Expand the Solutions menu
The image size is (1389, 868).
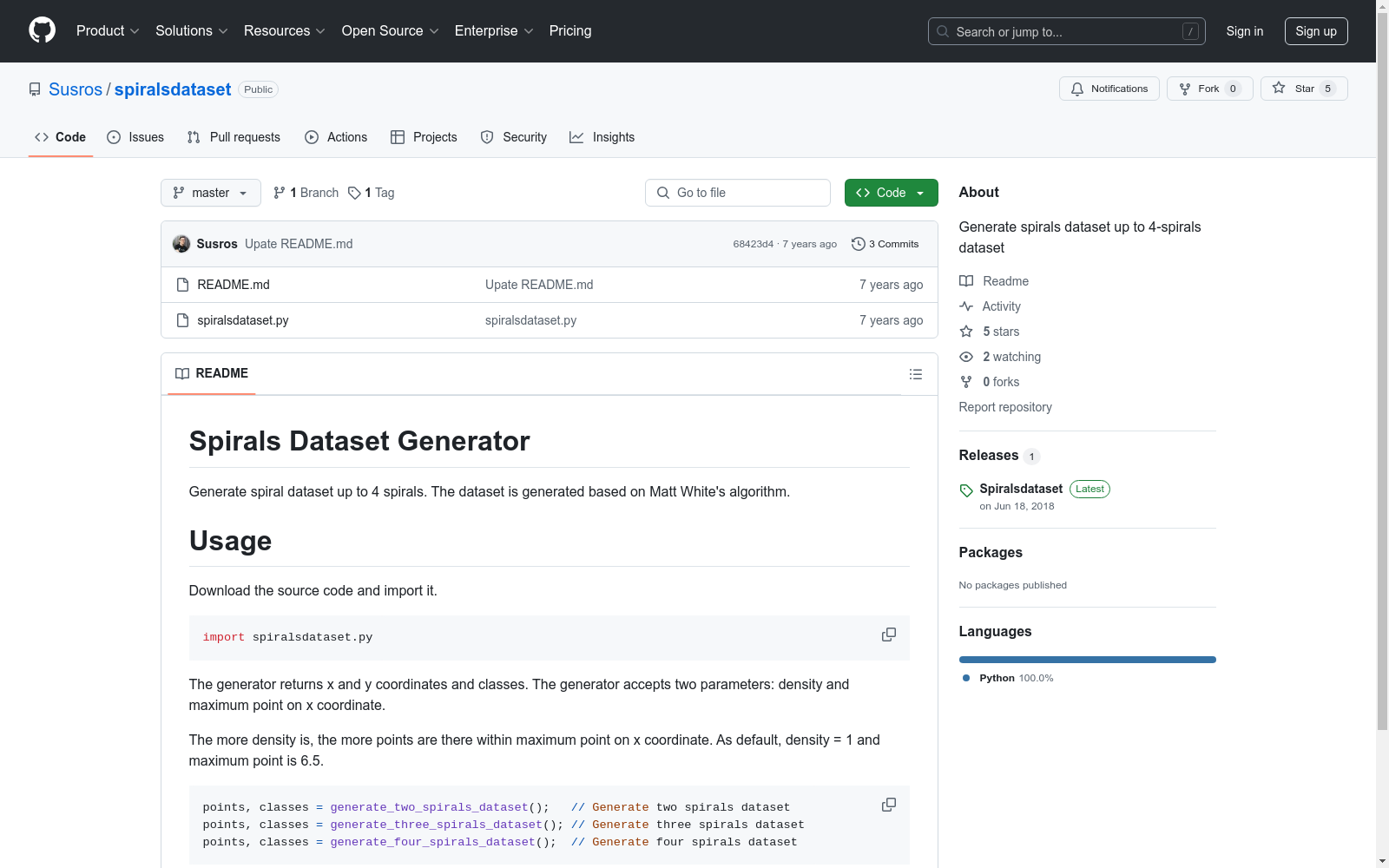(192, 31)
